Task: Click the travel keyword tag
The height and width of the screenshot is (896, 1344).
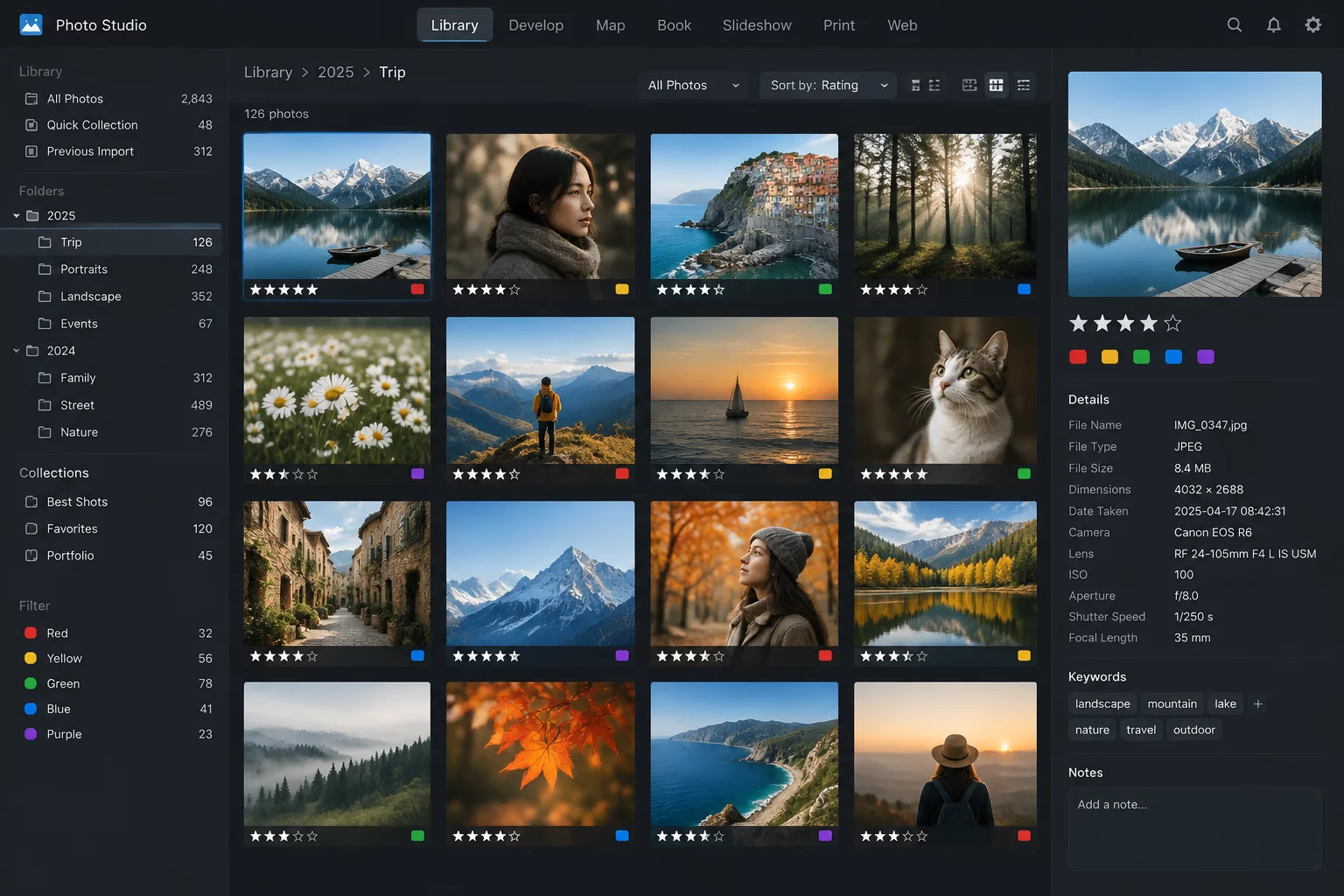Action: click(x=1141, y=730)
